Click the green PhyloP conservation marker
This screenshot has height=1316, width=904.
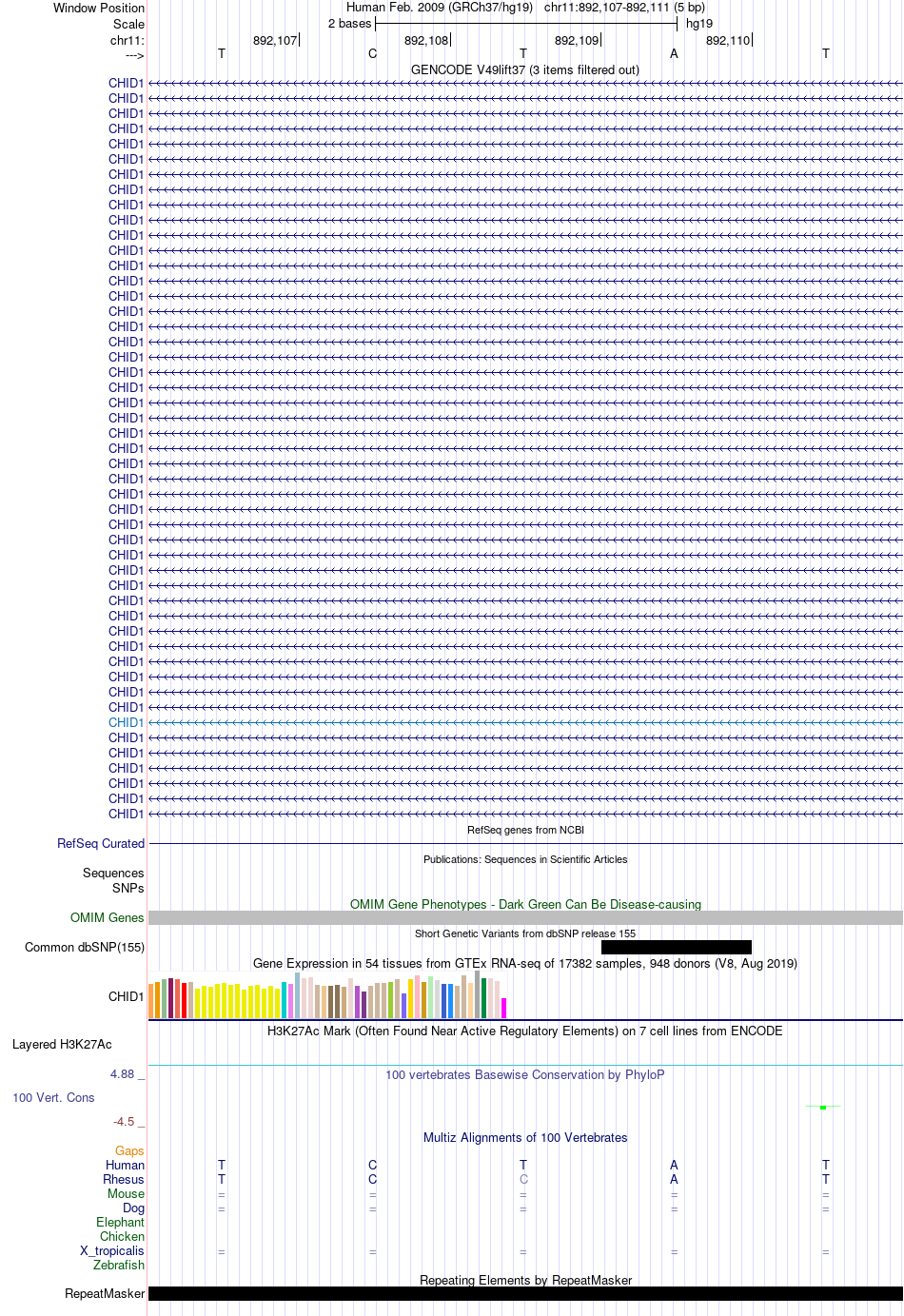tap(823, 1107)
